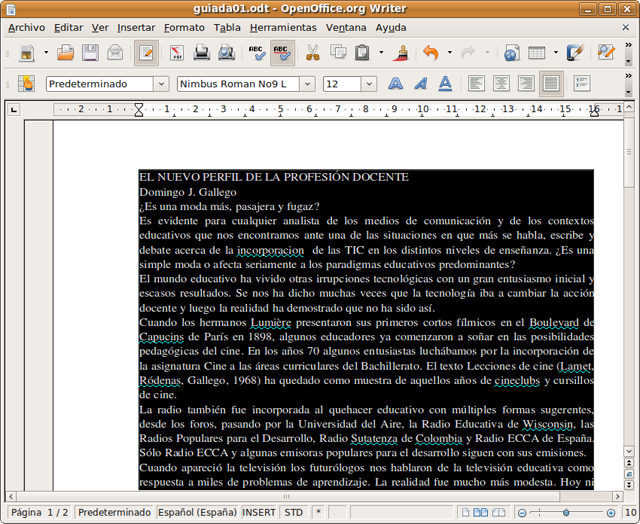The height and width of the screenshot is (524, 640).
Task: Click INSERT mode in status bar
Action: (x=259, y=512)
